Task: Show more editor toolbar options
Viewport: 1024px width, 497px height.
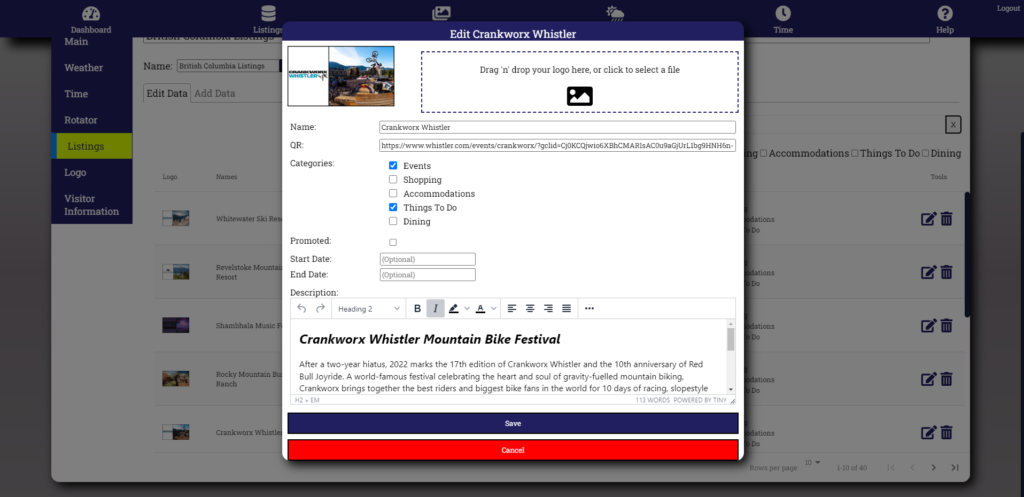Action: coord(589,308)
